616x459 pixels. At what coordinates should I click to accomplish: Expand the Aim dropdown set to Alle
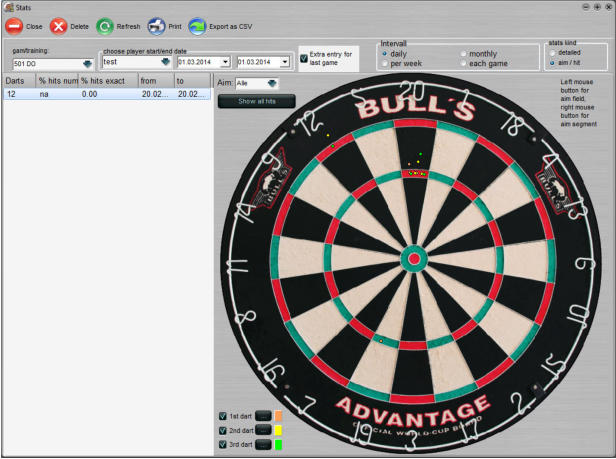(x=270, y=83)
